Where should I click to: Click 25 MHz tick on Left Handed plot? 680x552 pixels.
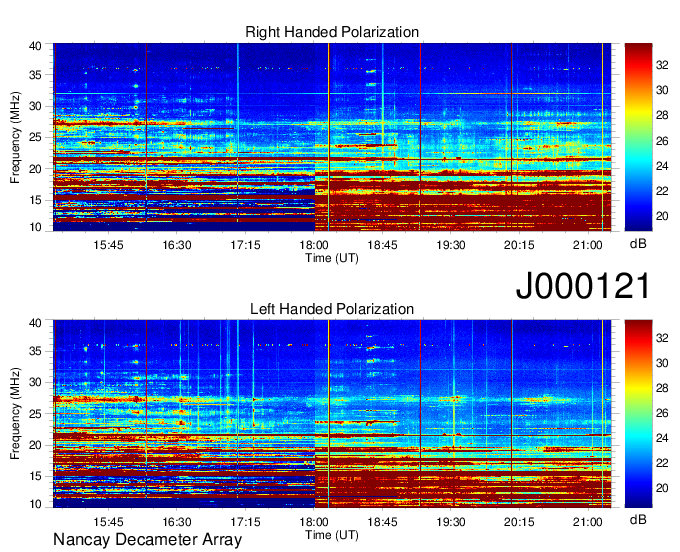(35, 414)
